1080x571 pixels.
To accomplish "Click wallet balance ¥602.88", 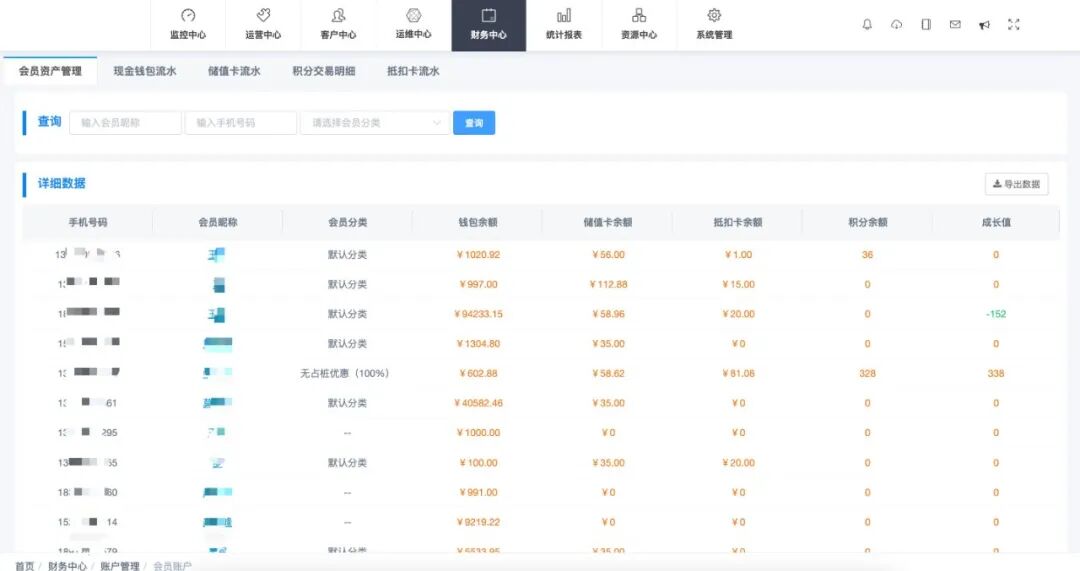I will click(478, 373).
